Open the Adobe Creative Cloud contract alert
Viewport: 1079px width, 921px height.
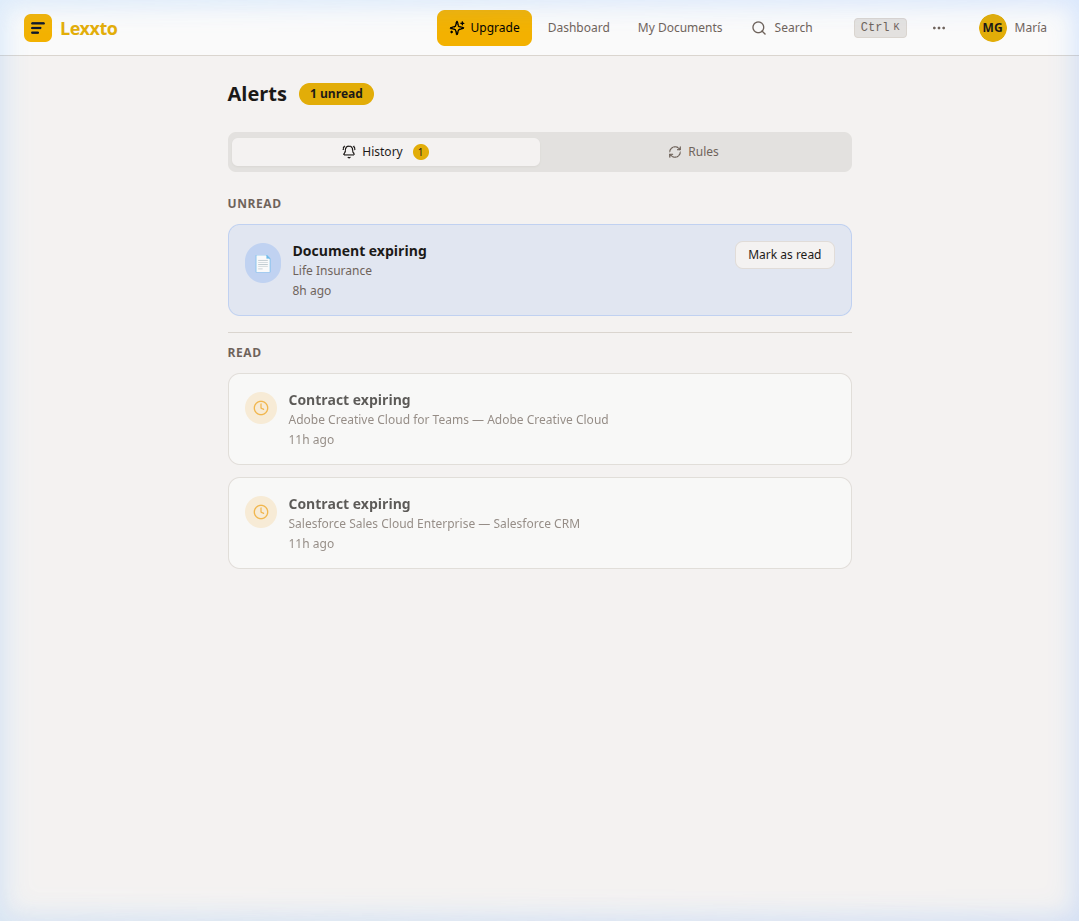tap(540, 419)
